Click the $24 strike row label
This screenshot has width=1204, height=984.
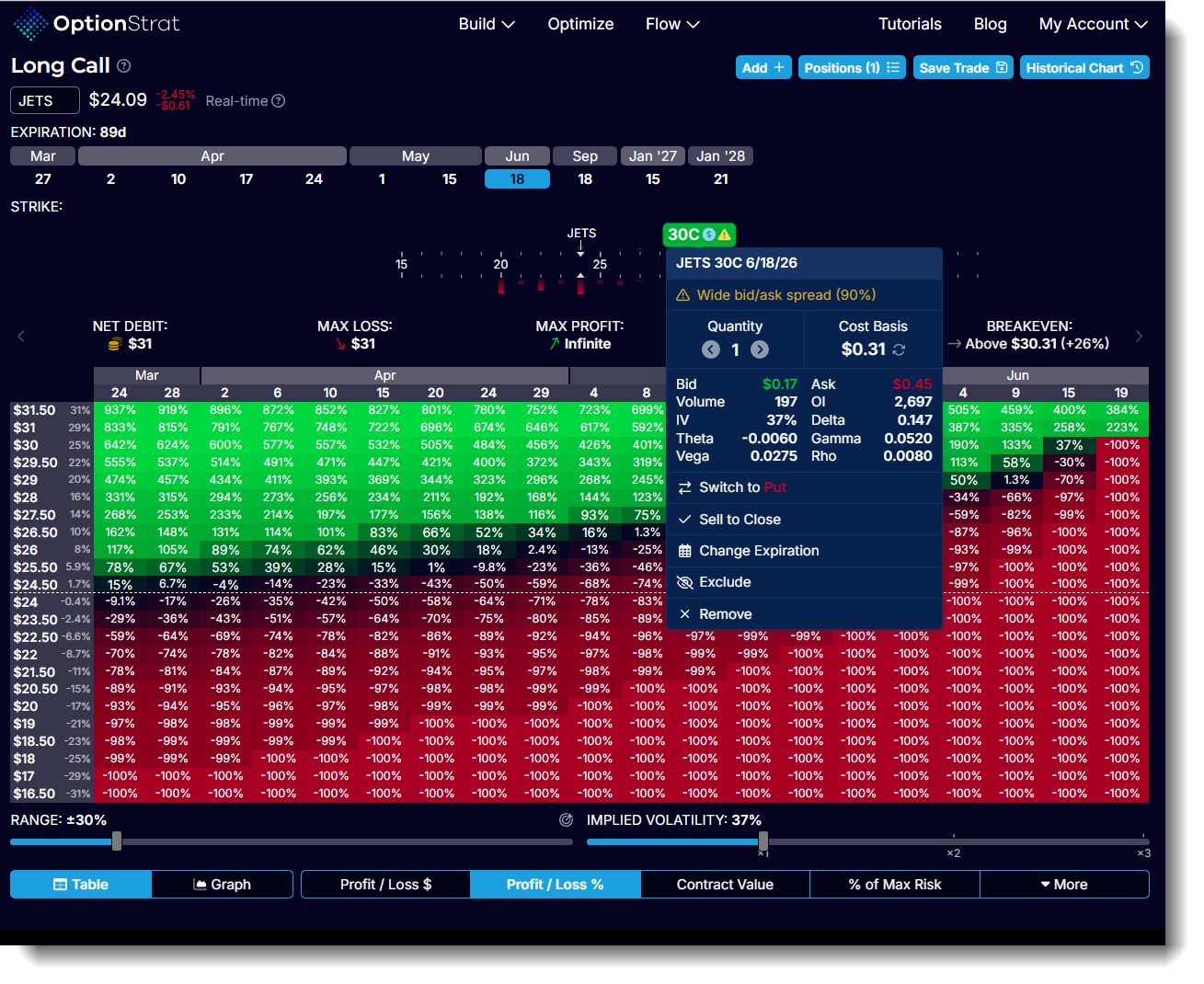pos(26,602)
